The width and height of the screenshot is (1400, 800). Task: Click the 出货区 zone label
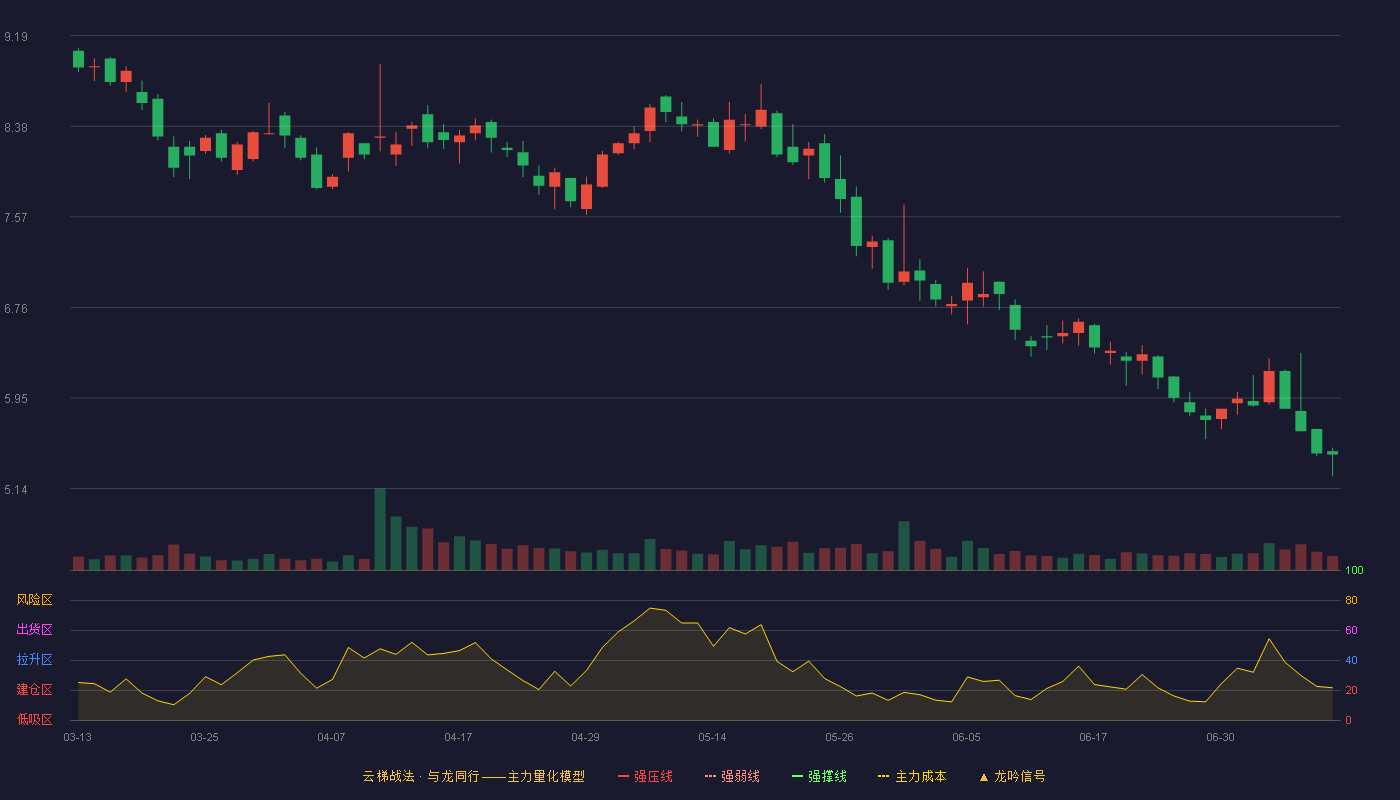[34, 630]
